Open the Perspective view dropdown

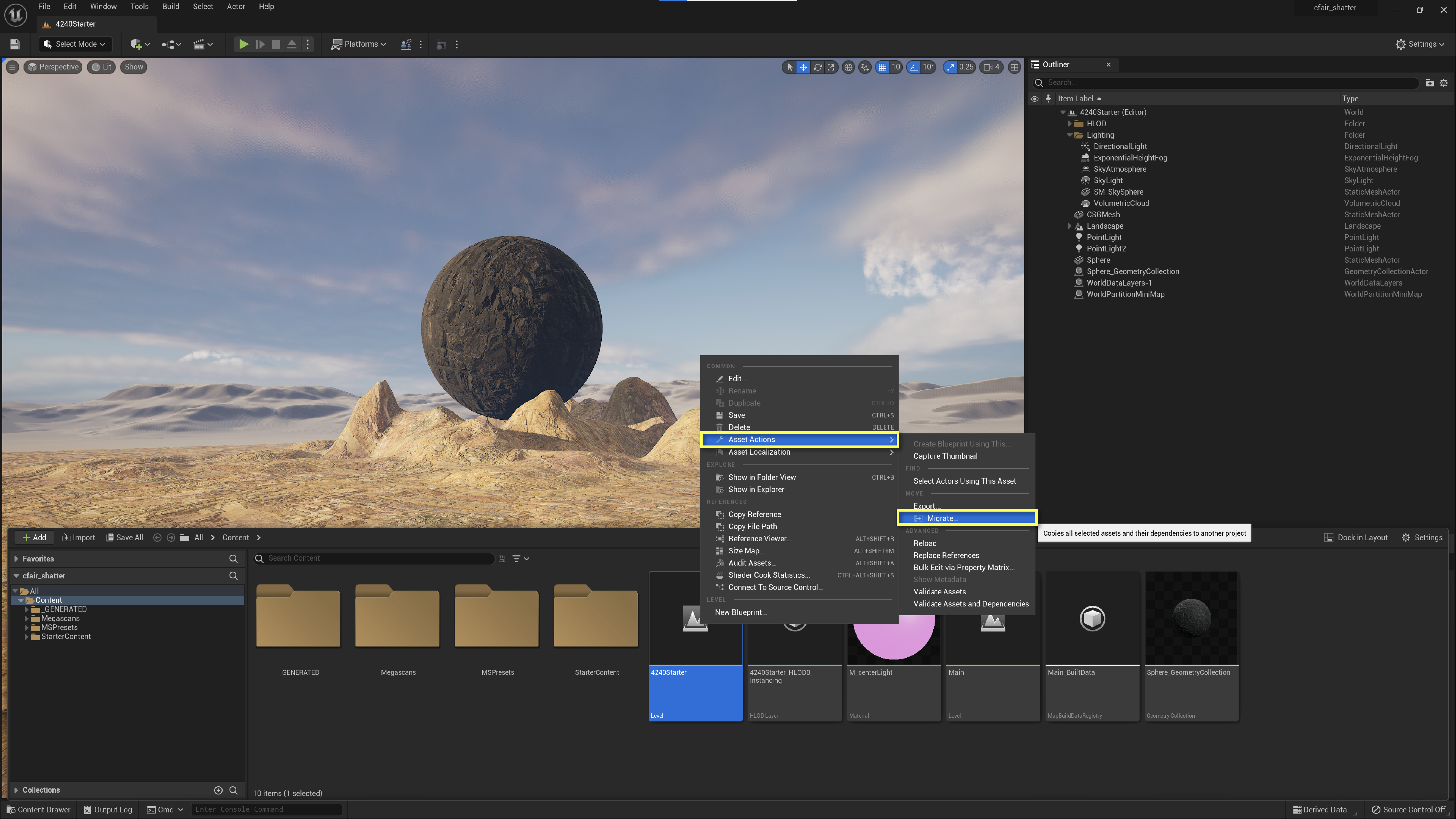[53, 67]
